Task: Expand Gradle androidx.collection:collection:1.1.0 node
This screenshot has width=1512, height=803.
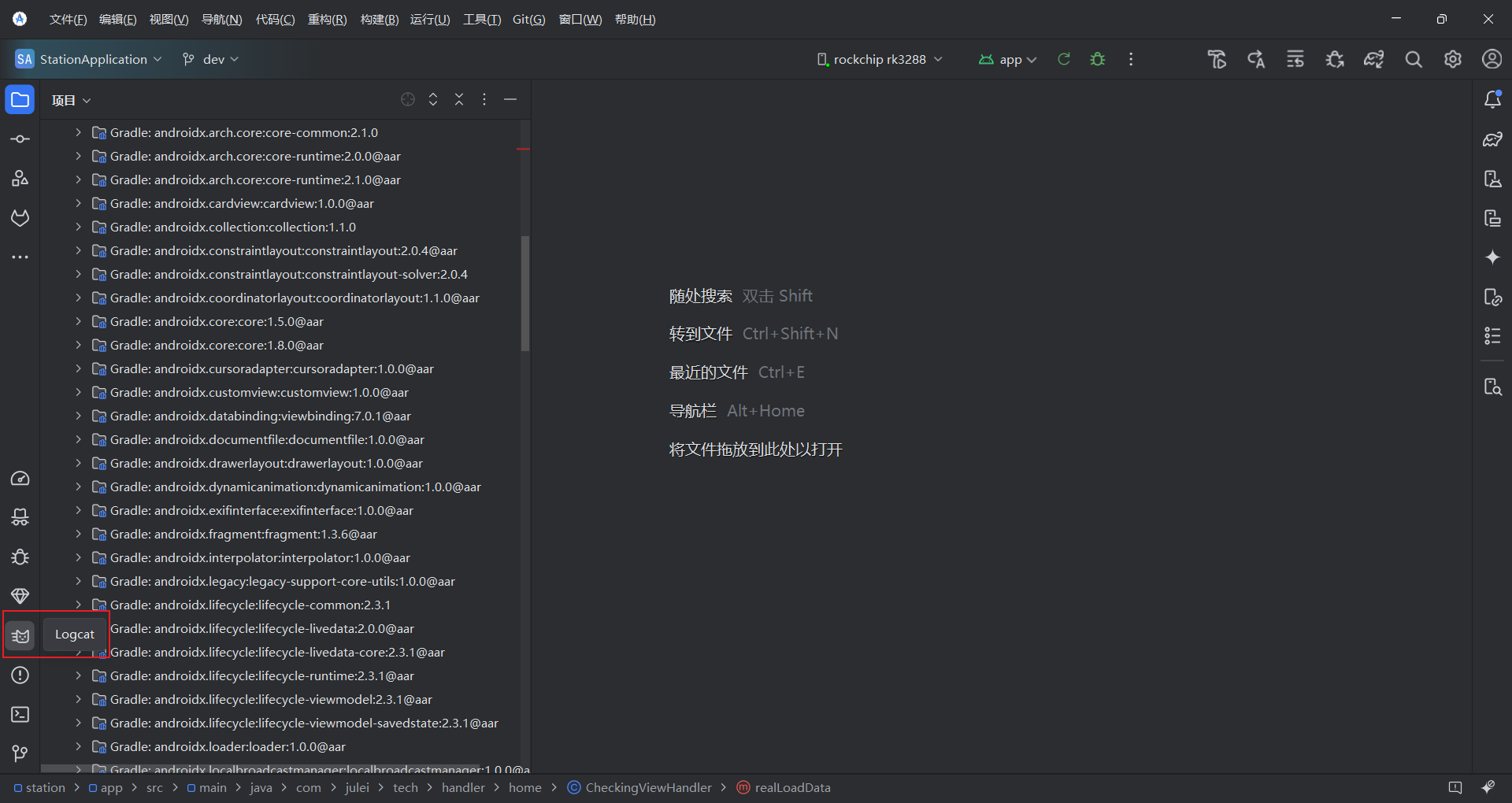Action: click(x=78, y=227)
